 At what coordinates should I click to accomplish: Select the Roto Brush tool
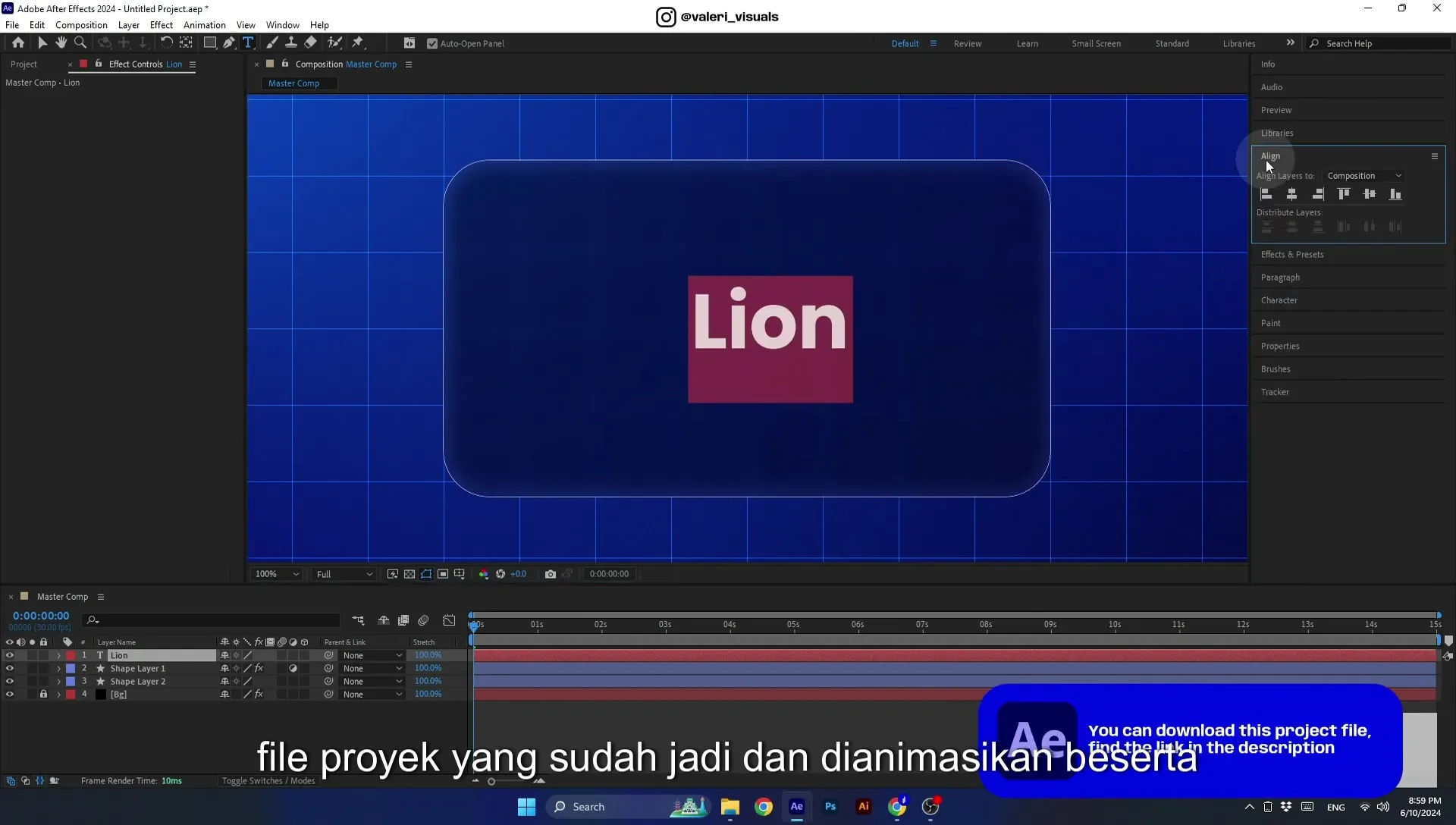(334, 43)
